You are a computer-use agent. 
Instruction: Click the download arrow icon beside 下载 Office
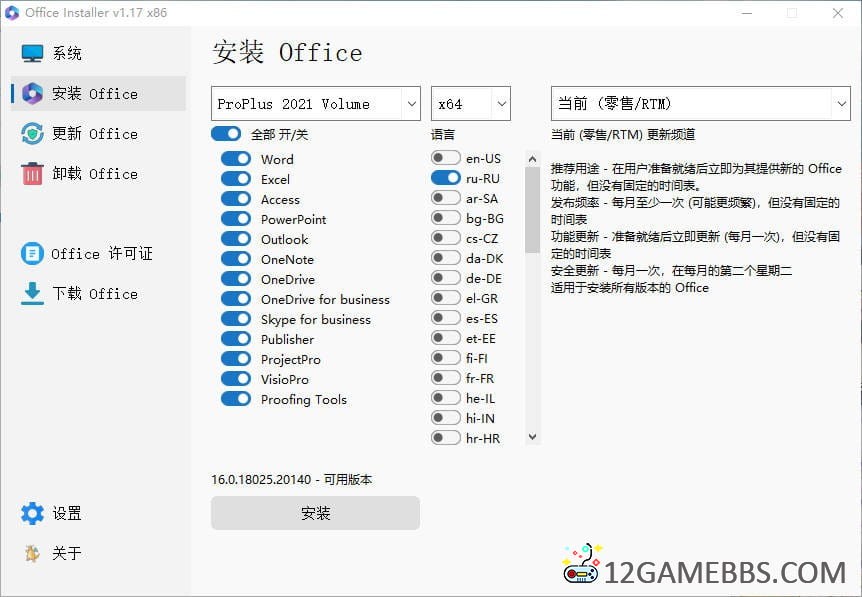32,294
